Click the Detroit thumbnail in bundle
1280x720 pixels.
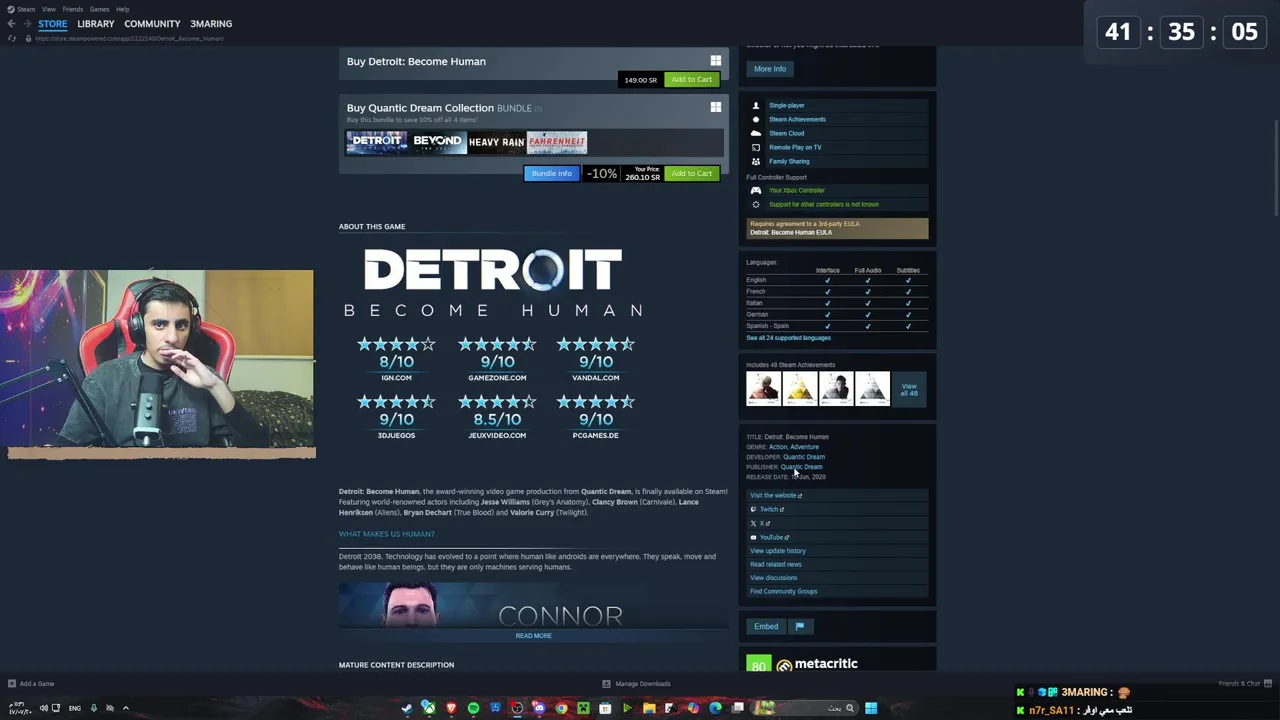(x=376, y=142)
